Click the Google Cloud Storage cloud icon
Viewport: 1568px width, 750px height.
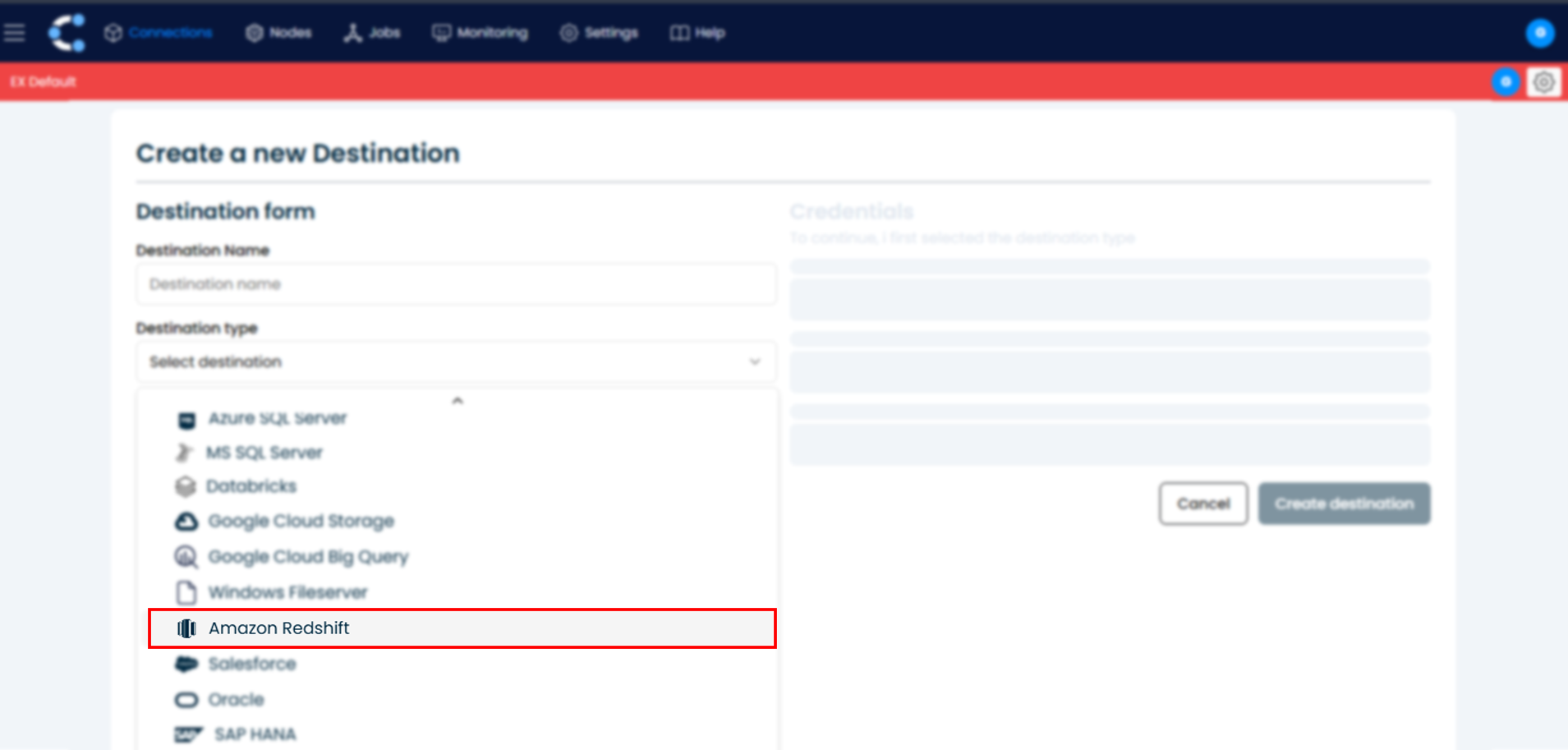pos(186,520)
